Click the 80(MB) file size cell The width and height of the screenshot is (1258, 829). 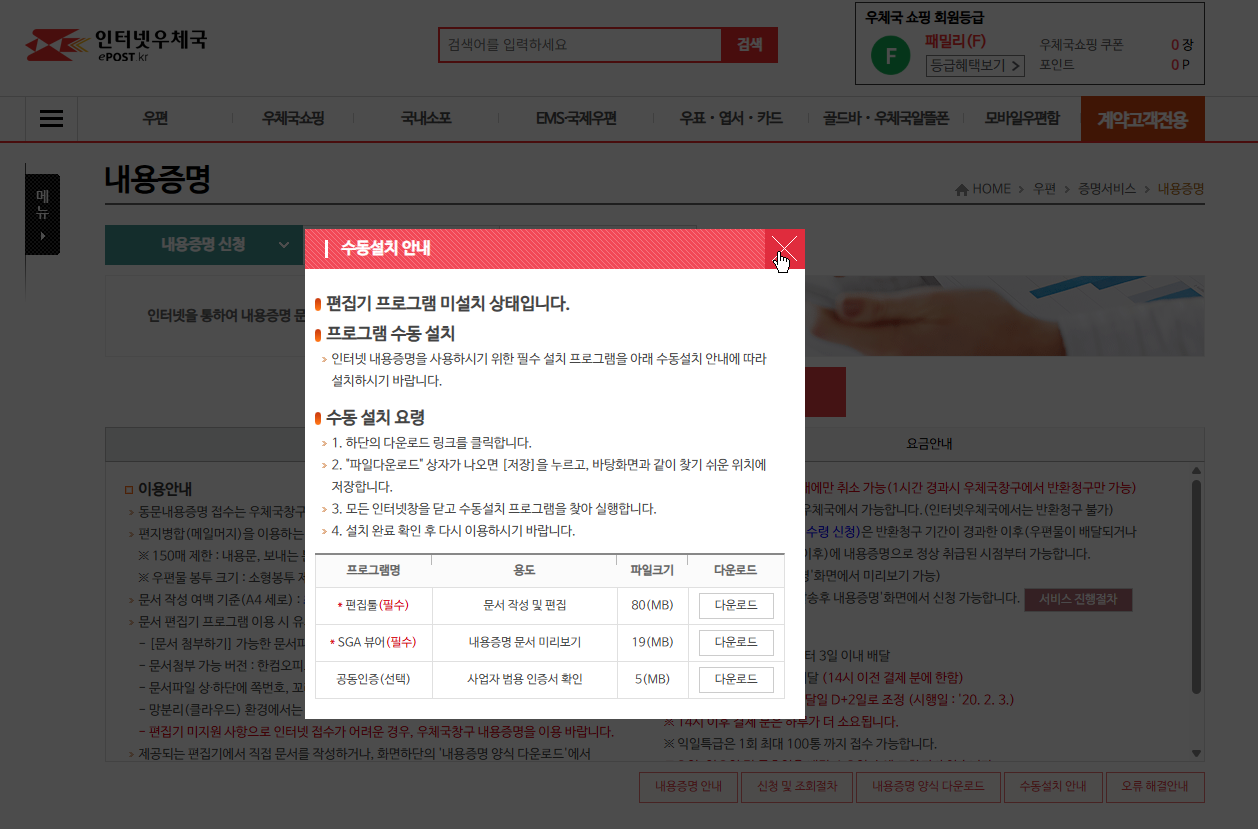point(652,606)
